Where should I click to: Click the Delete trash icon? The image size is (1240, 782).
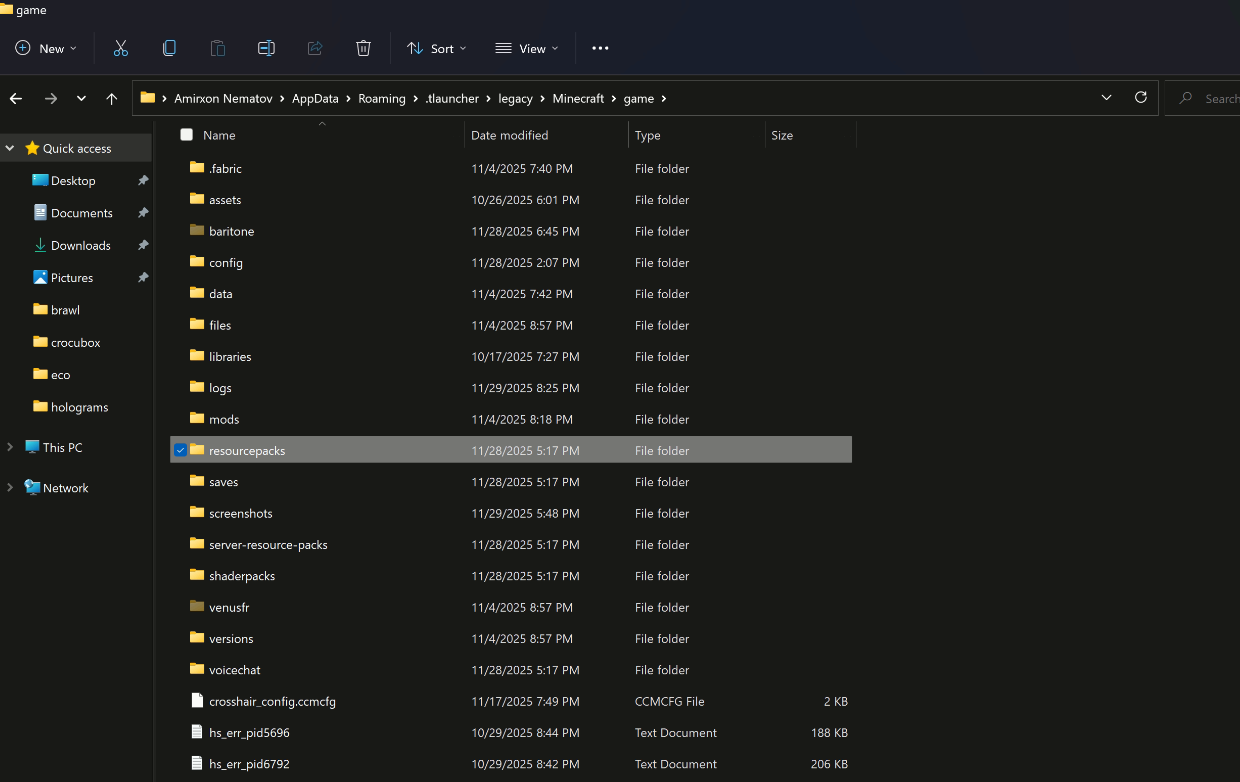pos(363,48)
